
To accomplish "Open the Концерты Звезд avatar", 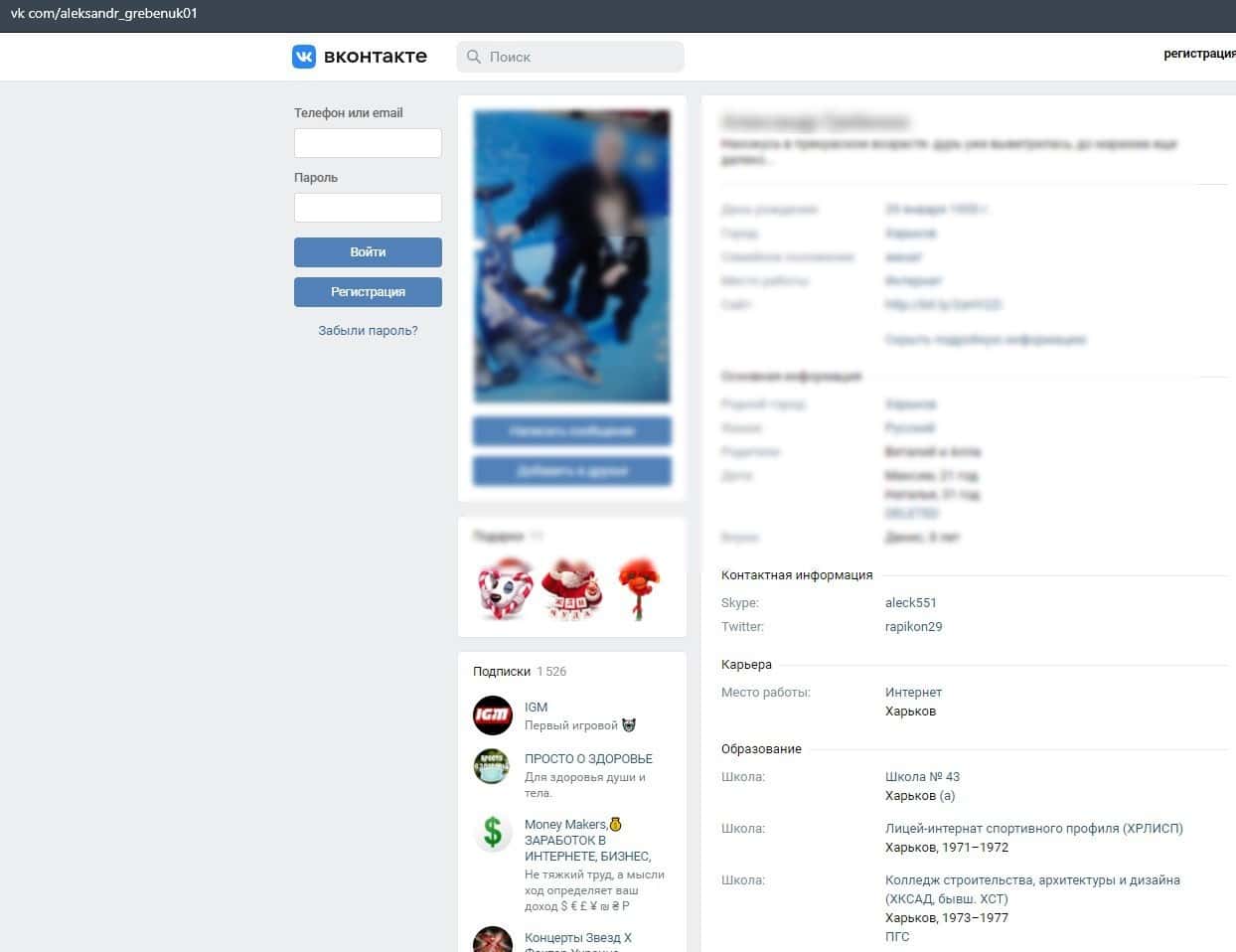I will point(492,939).
